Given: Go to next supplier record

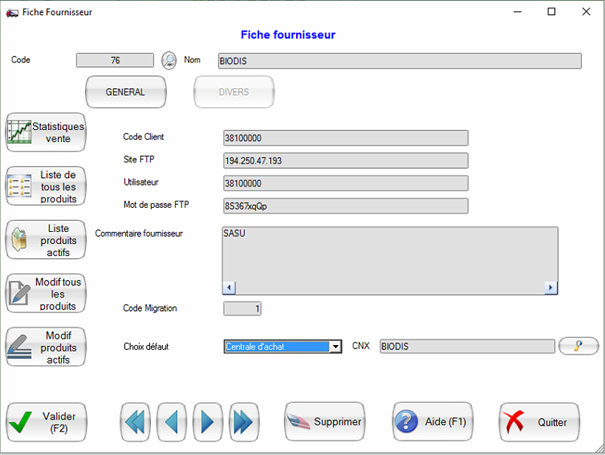Looking at the screenshot, I should [x=207, y=422].
